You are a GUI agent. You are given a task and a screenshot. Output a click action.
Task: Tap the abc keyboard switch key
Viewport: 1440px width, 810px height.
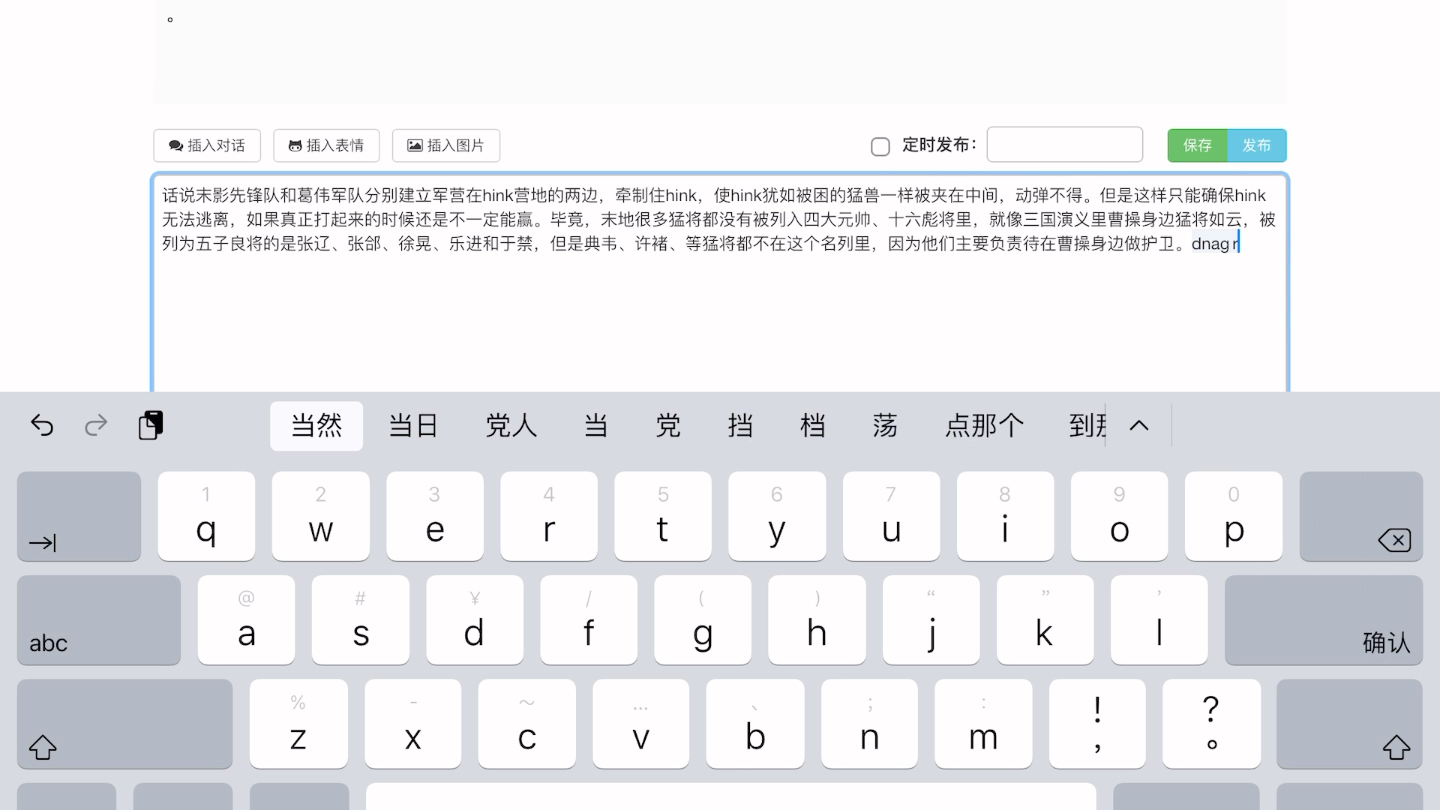tap(99, 620)
